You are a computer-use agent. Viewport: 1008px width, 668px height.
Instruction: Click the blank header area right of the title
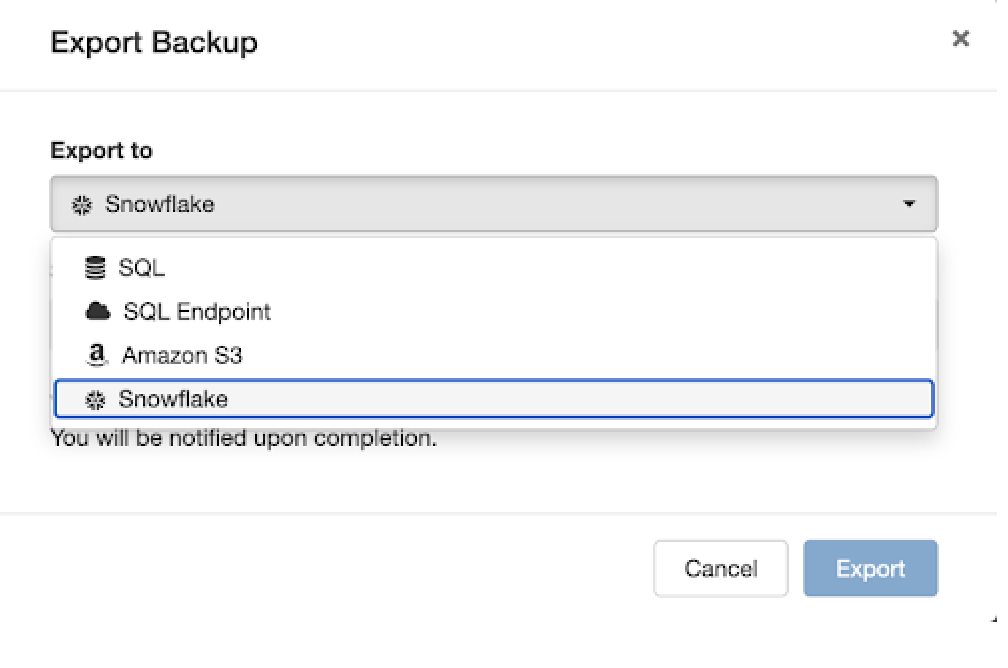coord(600,43)
